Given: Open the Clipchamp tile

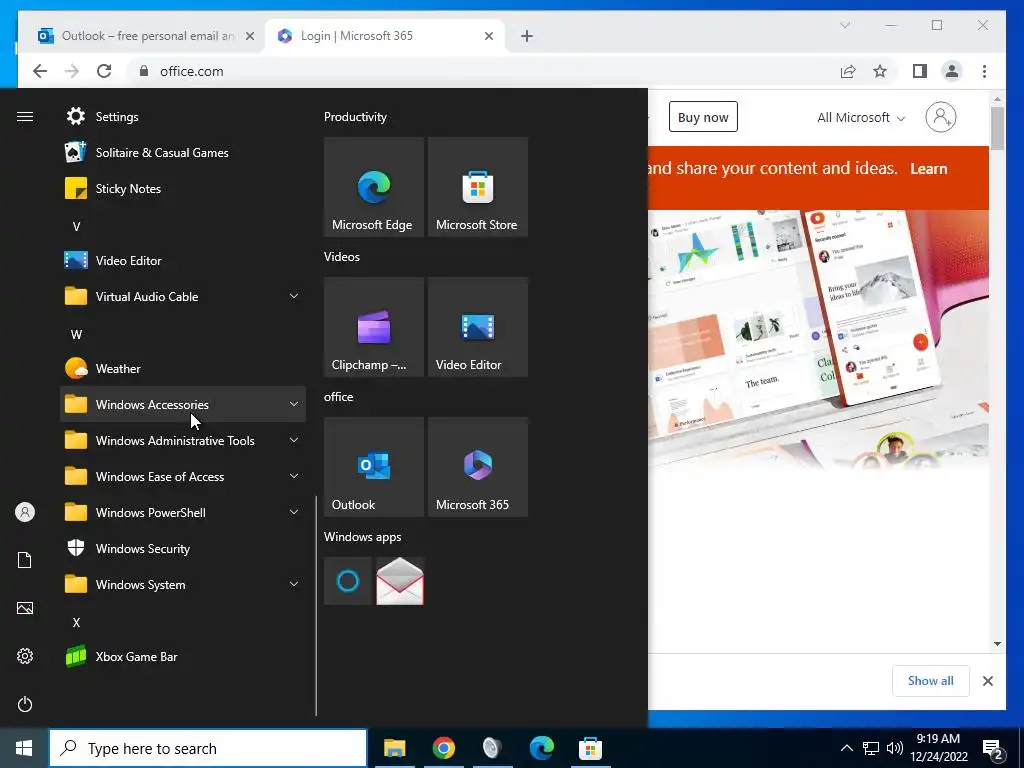Looking at the screenshot, I should [374, 327].
